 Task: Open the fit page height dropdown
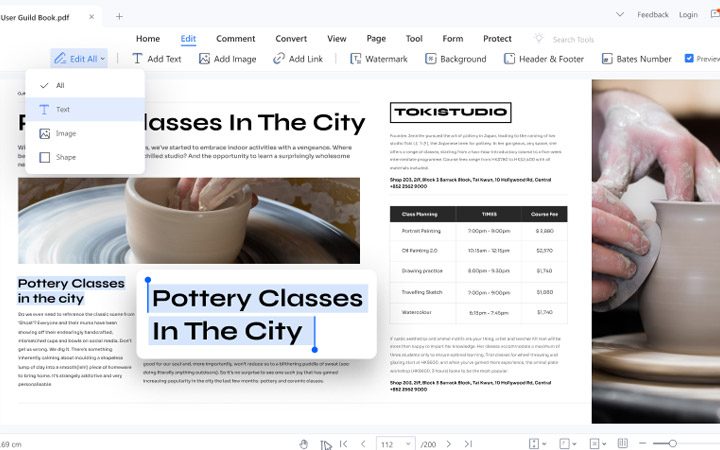coord(537,444)
